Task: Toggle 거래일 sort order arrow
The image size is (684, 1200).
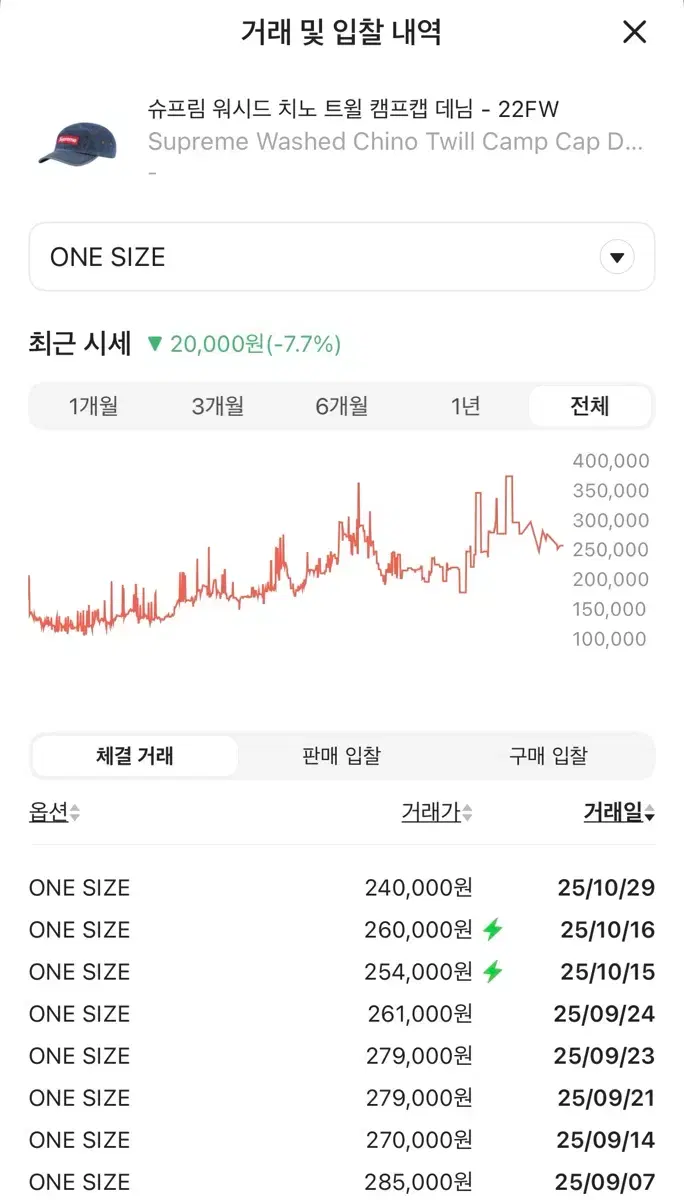Action: (650, 814)
